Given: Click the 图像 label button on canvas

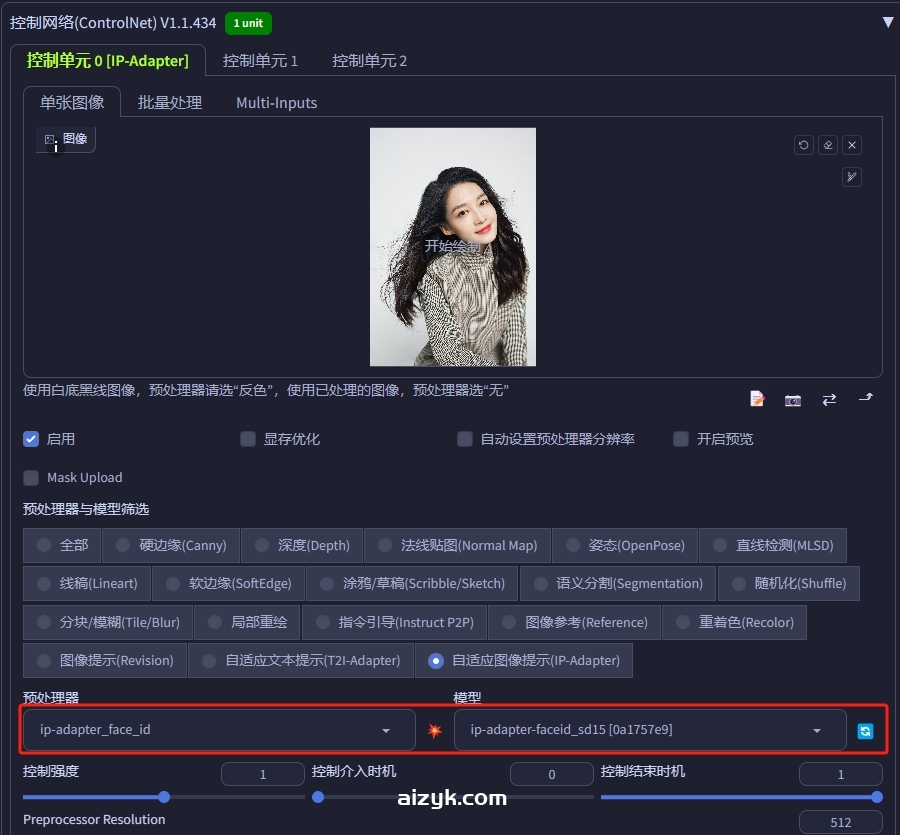Looking at the screenshot, I should click(x=66, y=140).
